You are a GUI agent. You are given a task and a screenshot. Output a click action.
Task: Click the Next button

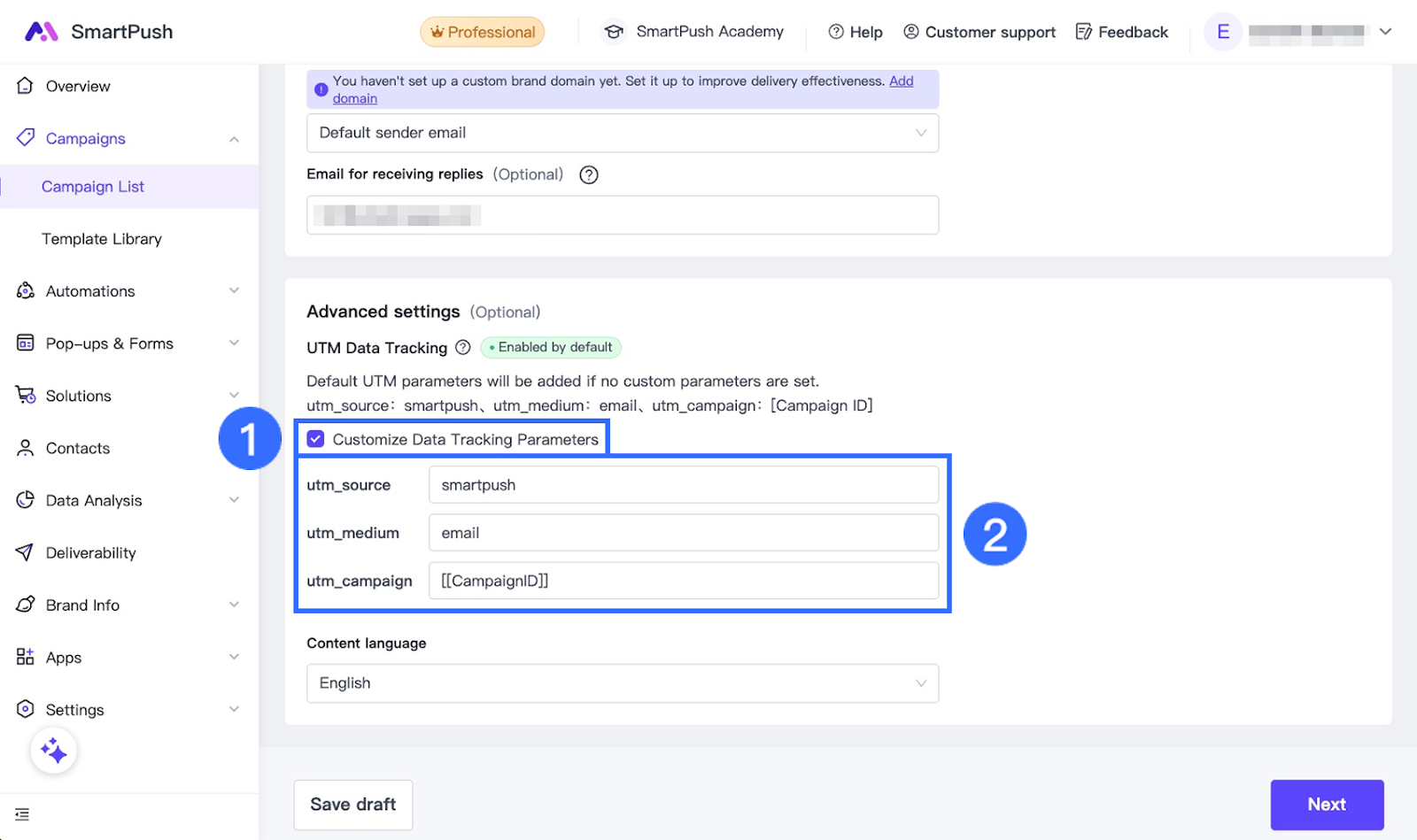point(1326,805)
